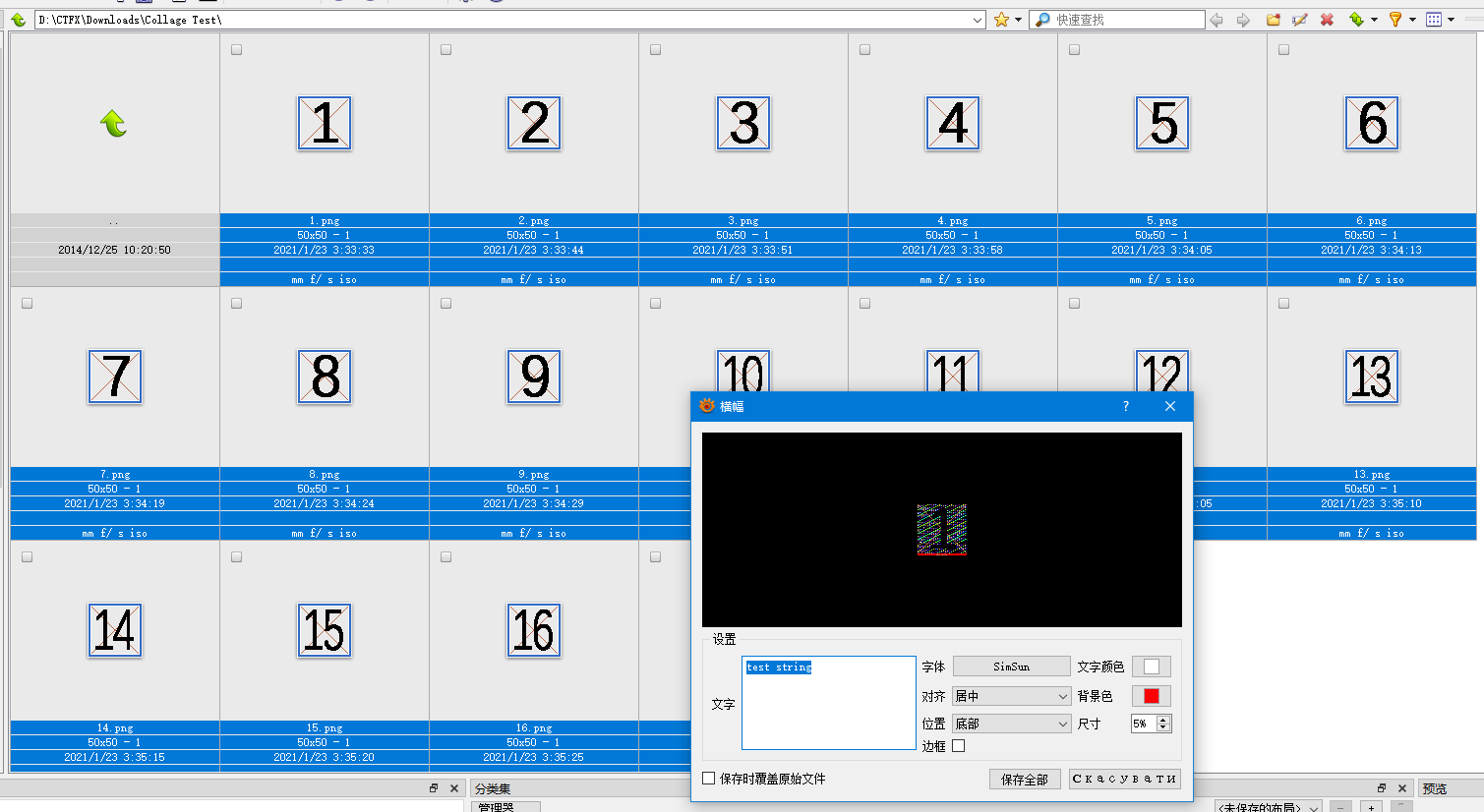Click the red X delete icon
Screen dimensions: 1484x812
[1327, 20]
